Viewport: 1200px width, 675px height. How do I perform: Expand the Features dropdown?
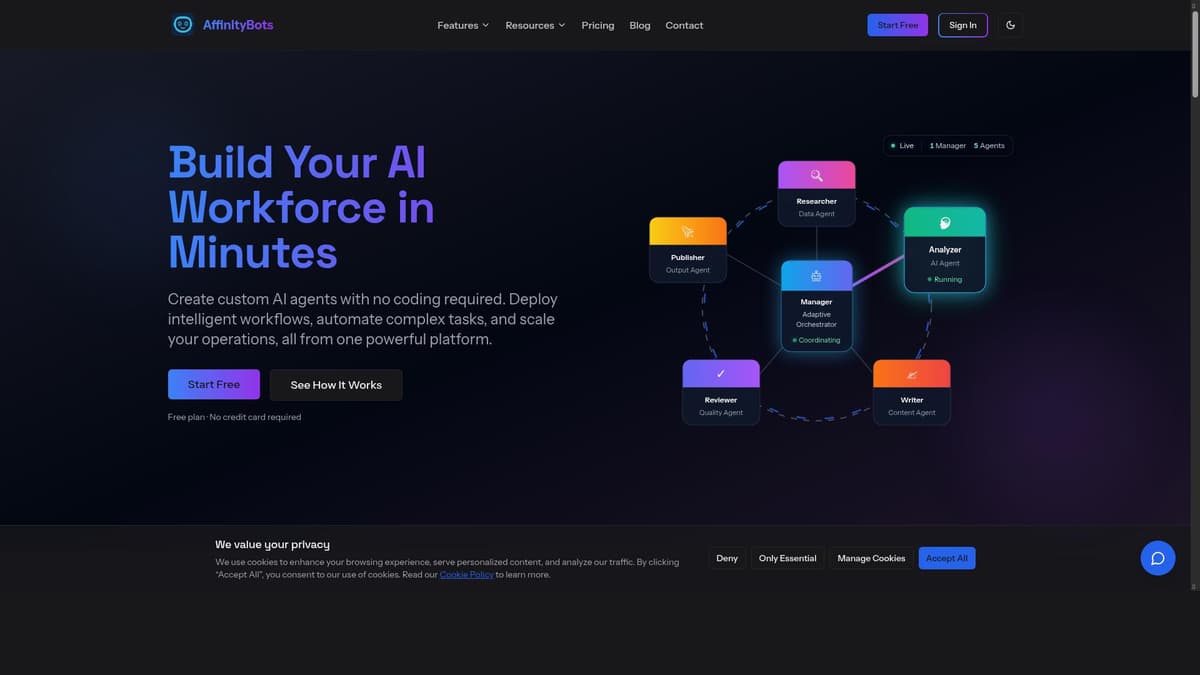[x=462, y=25]
